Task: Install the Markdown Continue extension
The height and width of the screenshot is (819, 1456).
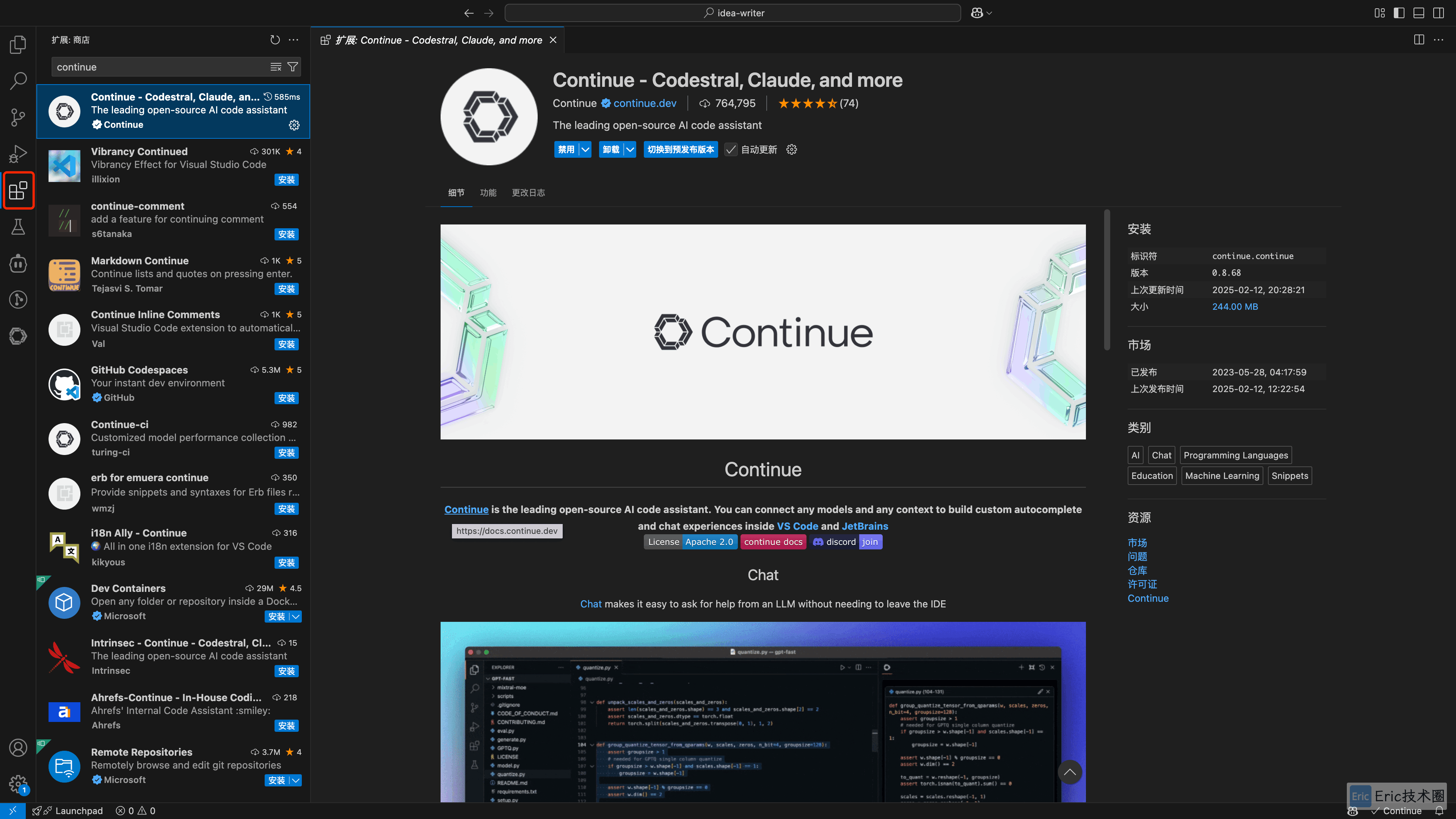Action: pyautogui.click(x=287, y=289)
